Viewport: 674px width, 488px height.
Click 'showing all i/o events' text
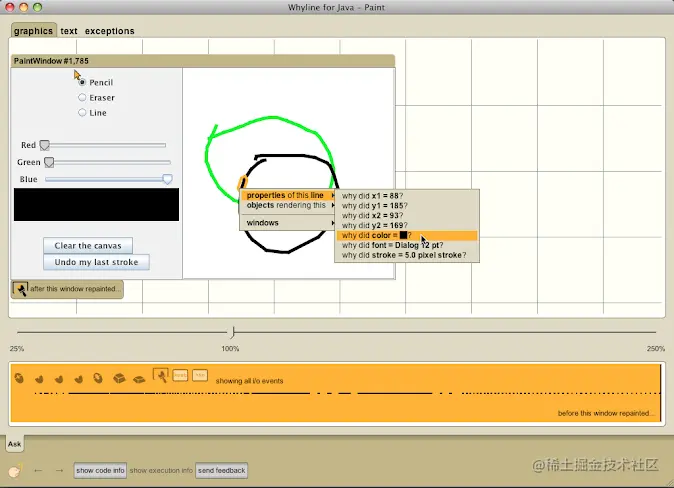tap(249, 381)
